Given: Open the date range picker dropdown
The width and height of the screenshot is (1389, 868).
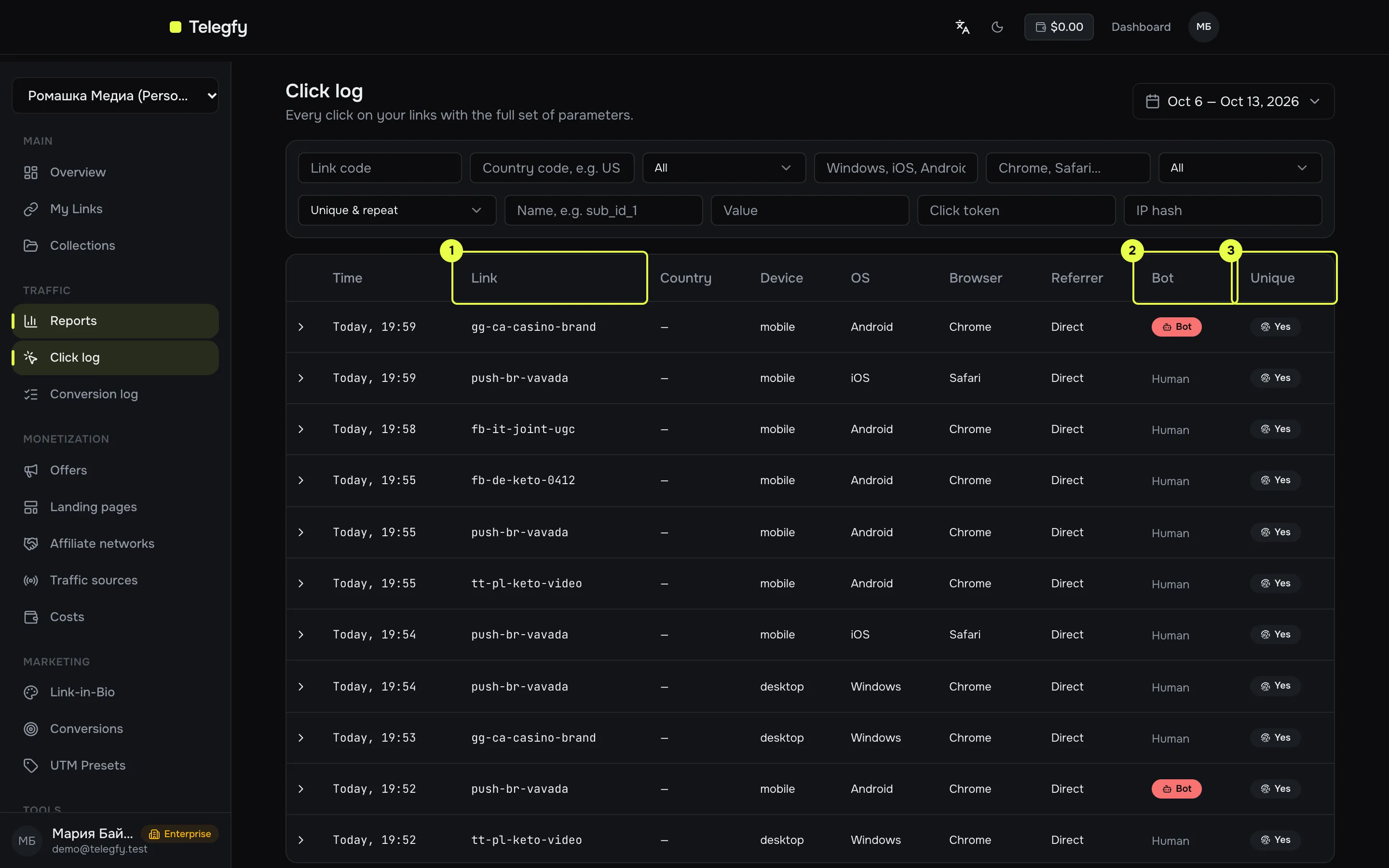Looking at the screenshot, I should tap(1233, 102).
